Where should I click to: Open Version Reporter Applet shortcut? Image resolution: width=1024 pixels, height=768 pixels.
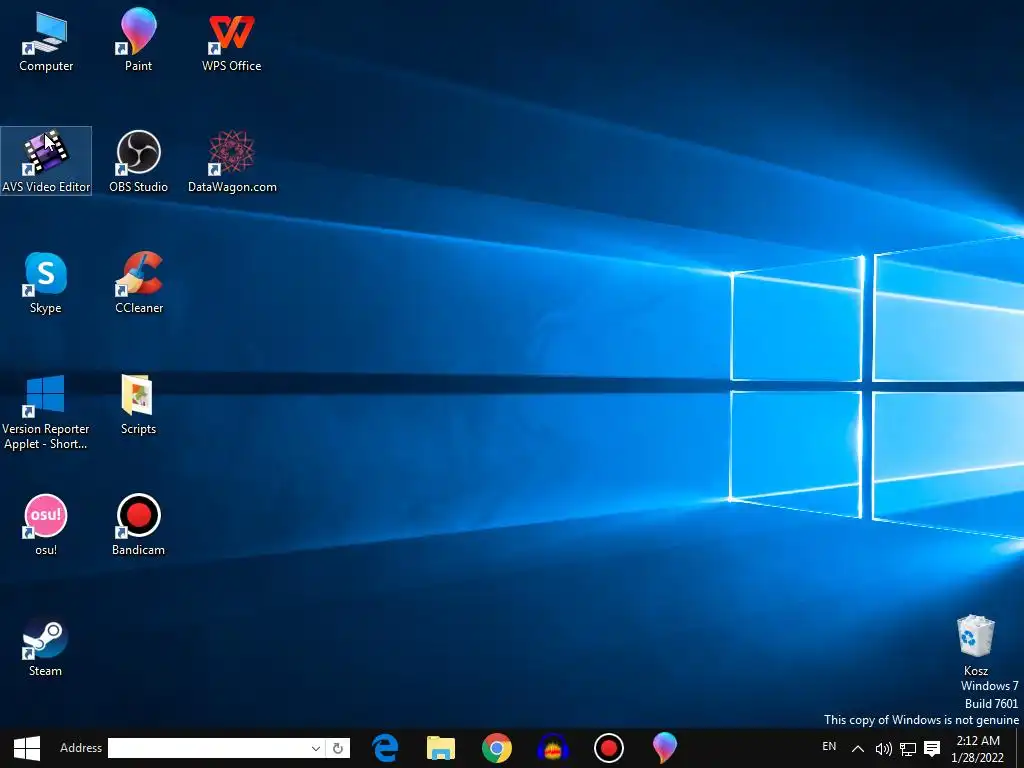point(46,412)
